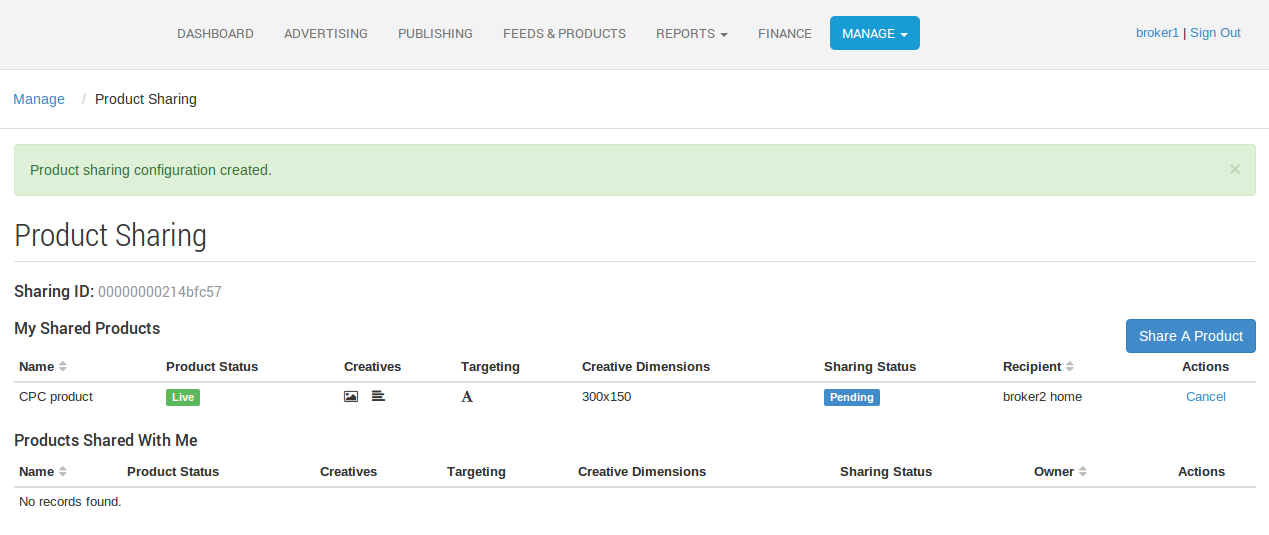Select the Sharing ID value 00000000214bfc57
1269x535 pixels.
(x=160, y=292)
